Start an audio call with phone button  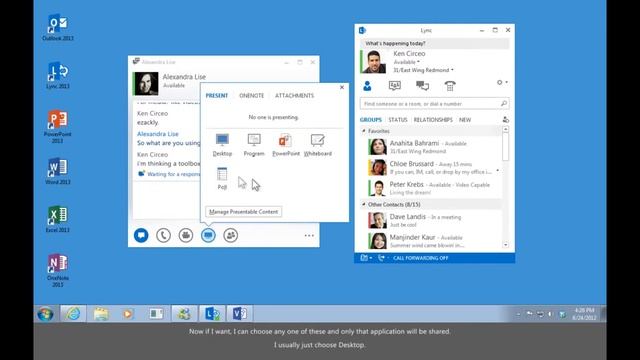coord(163,235)
